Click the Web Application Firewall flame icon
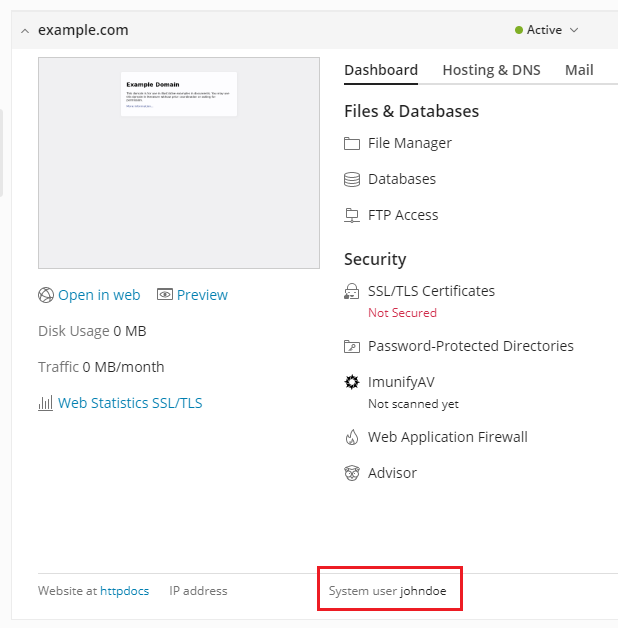 coord(351,437)
